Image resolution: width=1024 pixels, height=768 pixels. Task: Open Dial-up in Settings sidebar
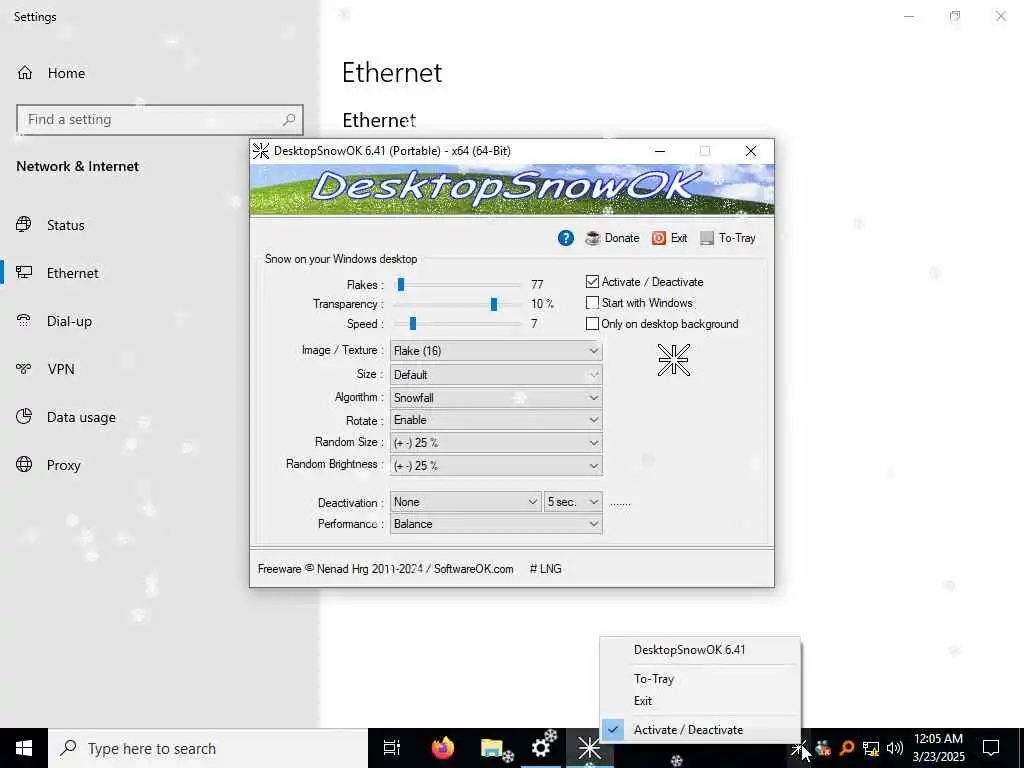coord(160,321)
